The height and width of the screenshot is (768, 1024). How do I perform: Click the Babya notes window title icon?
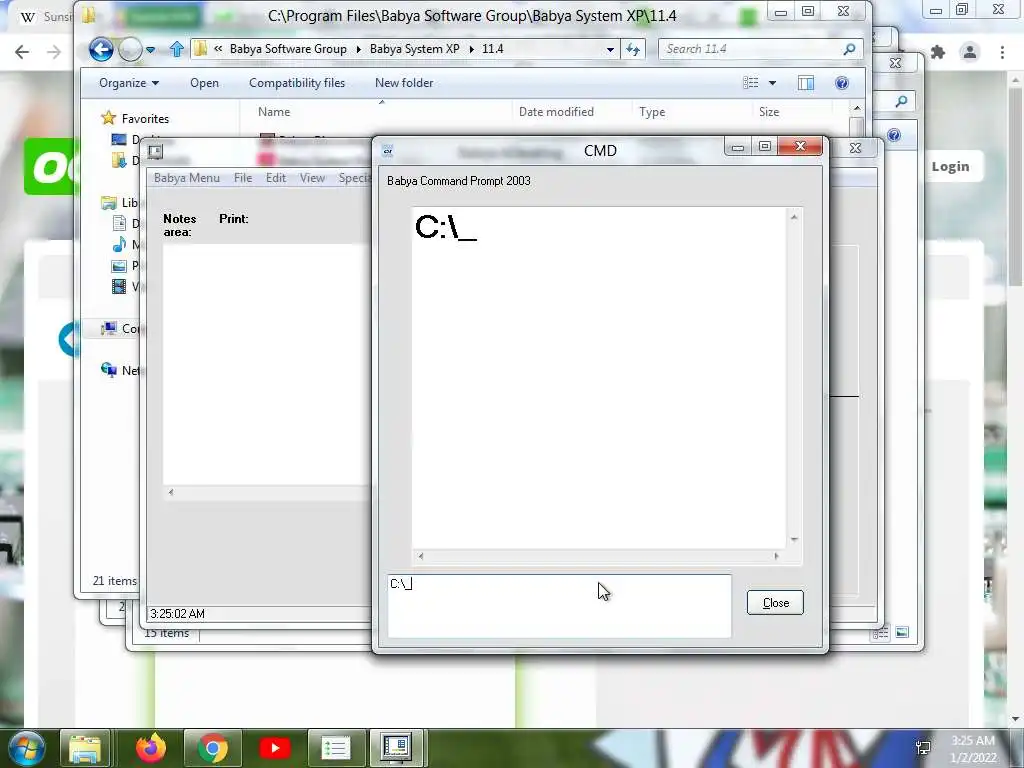155,152
